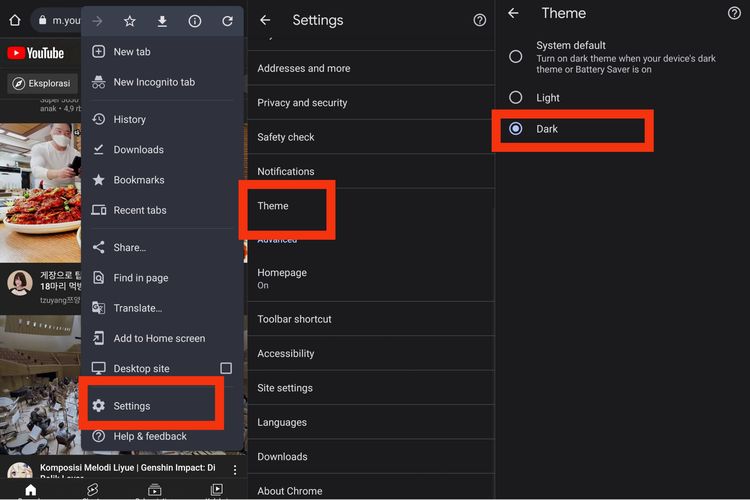Tap the Eksplorasi chip on YouTube
750x500 pixels.
pyautogui.click(x=42, y=83)
